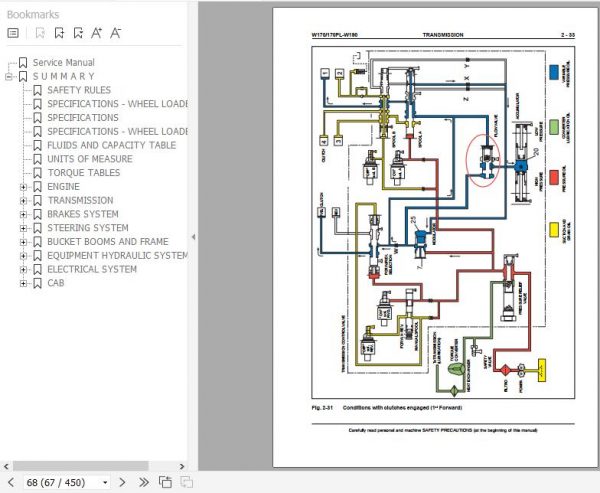Expand the ELECTRICAL SYSTEM bookmark node
This screenshot has height=493, width=600.
pos(23,269)
